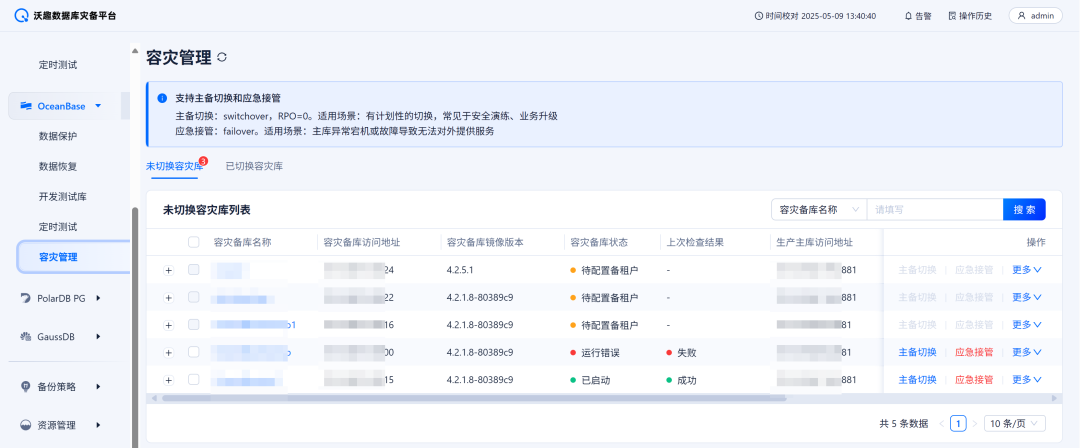Open 更多 menu for the 已启动 row
Image resolution: width=1080 pixels, height=448 pixels.
pos(1026,380)
